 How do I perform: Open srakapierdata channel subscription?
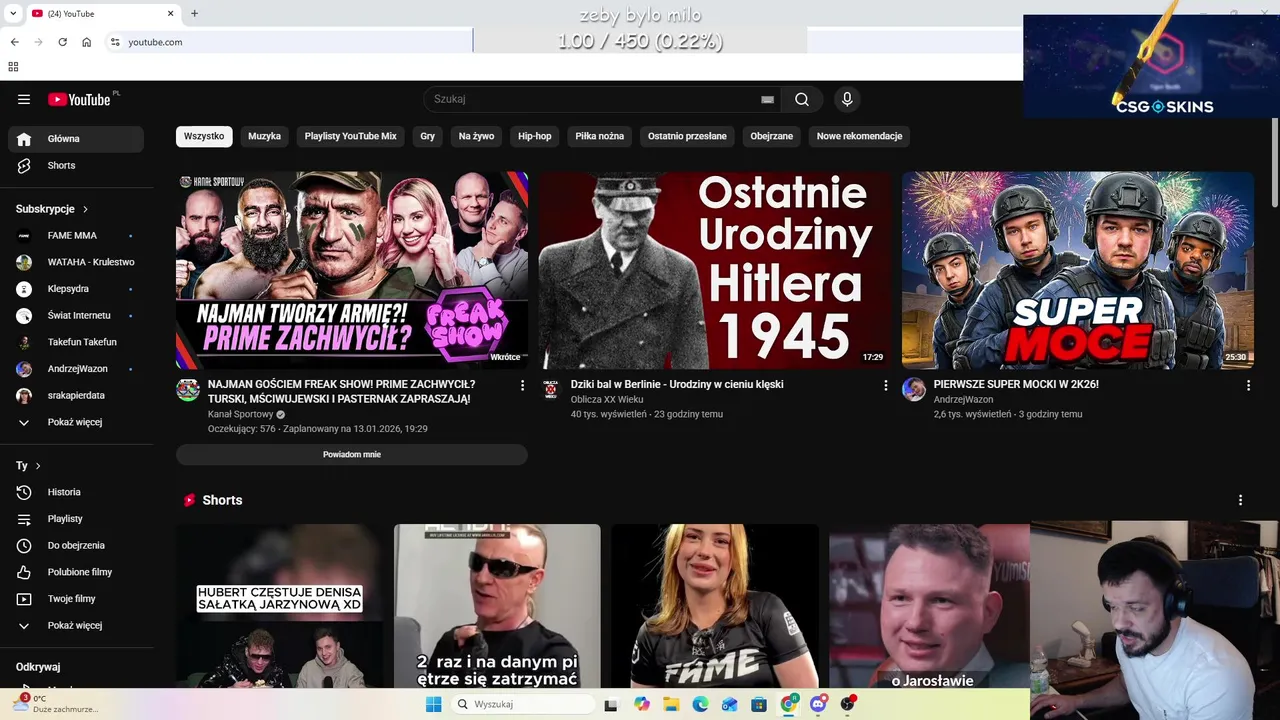(76, 396)
